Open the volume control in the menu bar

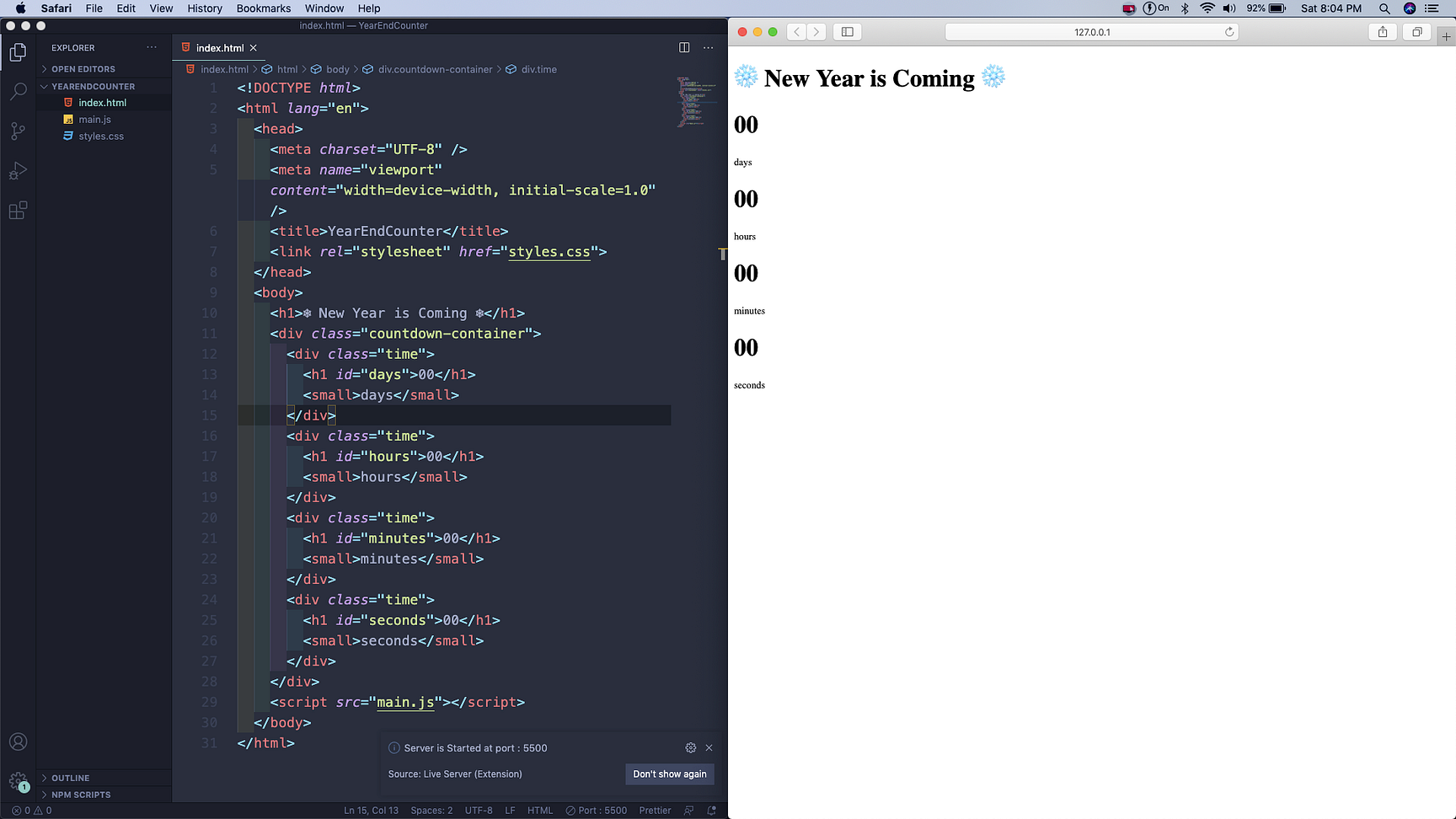coord(1229,8)
